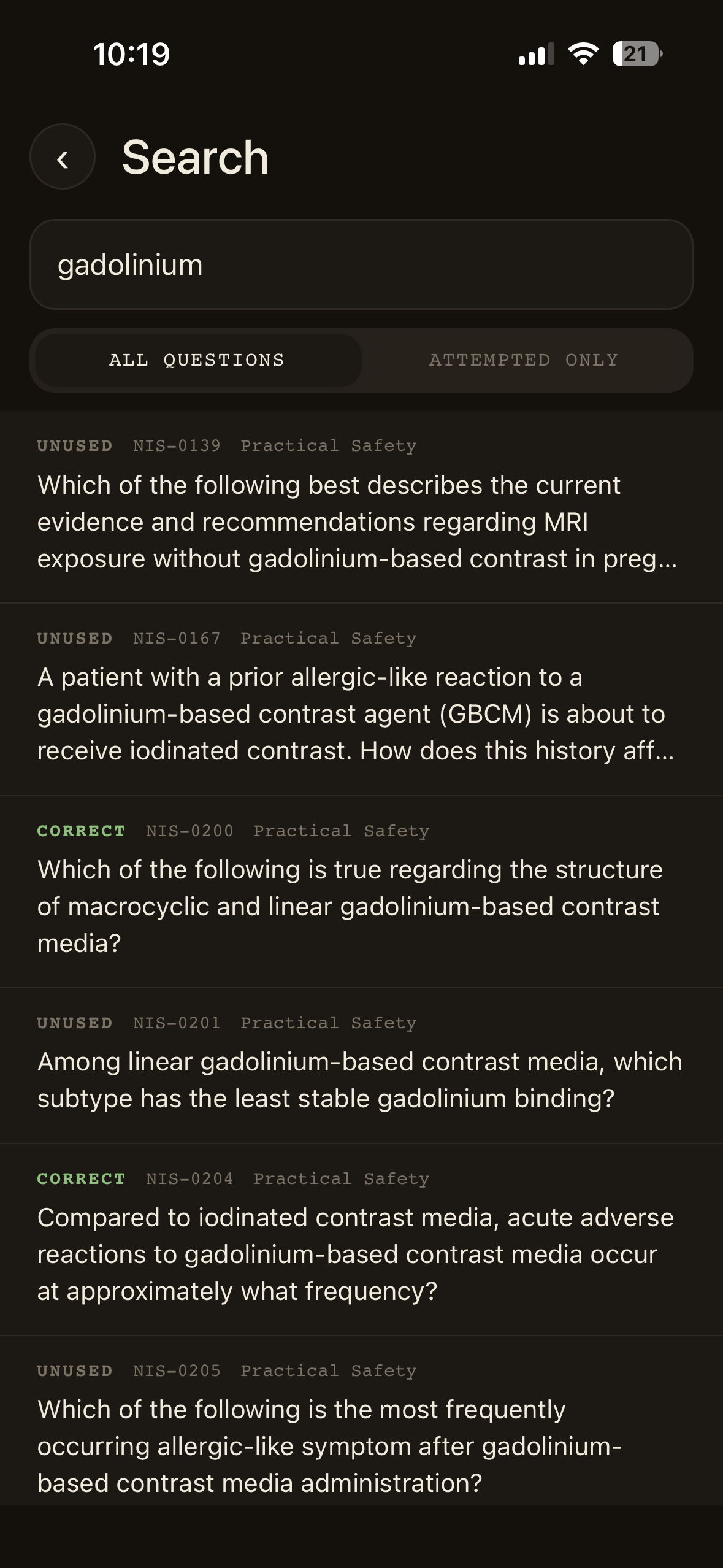
Task: Tap the UNUSED status label on NIS-0139
Action: point(75,446)
